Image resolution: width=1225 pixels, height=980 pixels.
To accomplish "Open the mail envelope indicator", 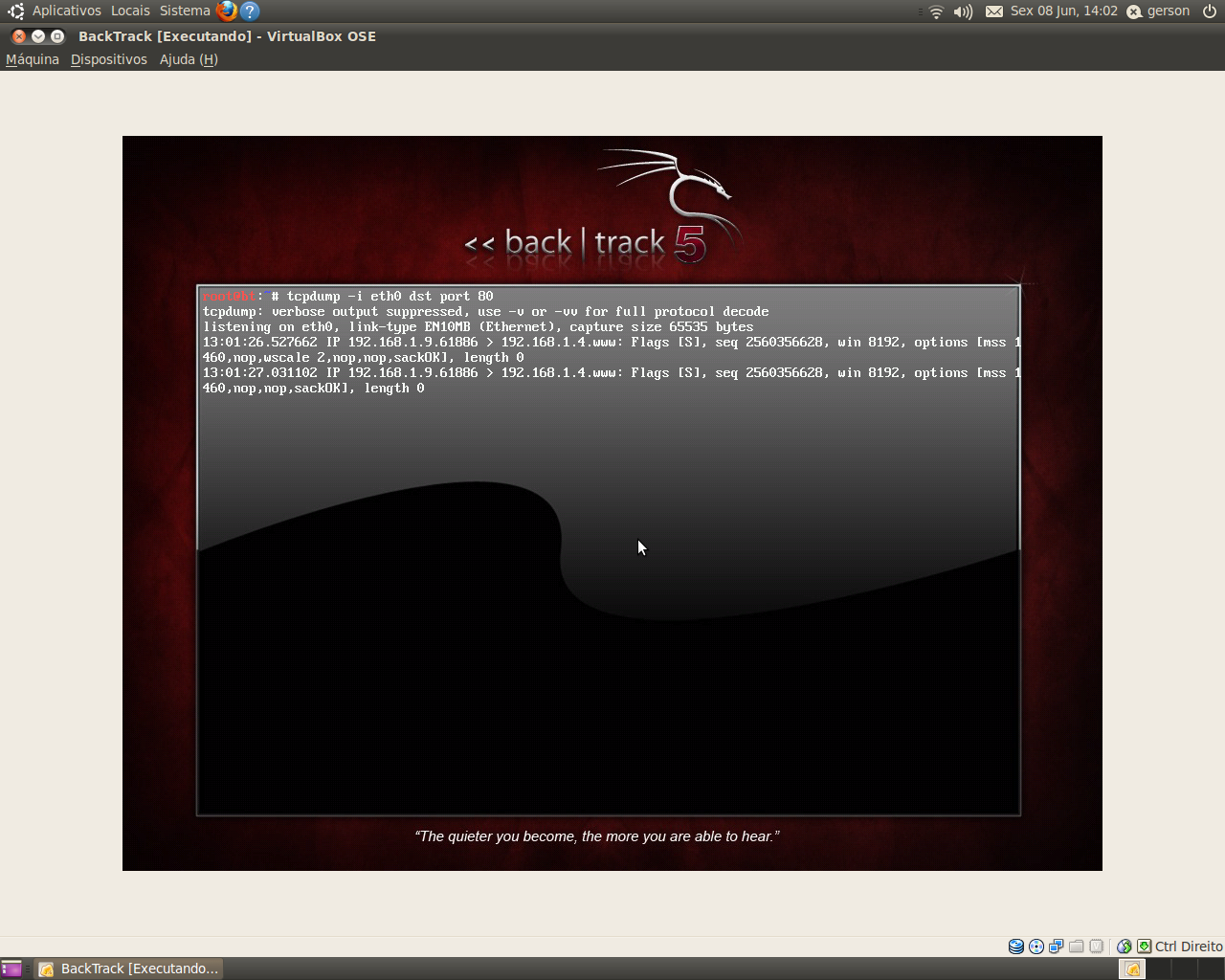I will (994, 11).
